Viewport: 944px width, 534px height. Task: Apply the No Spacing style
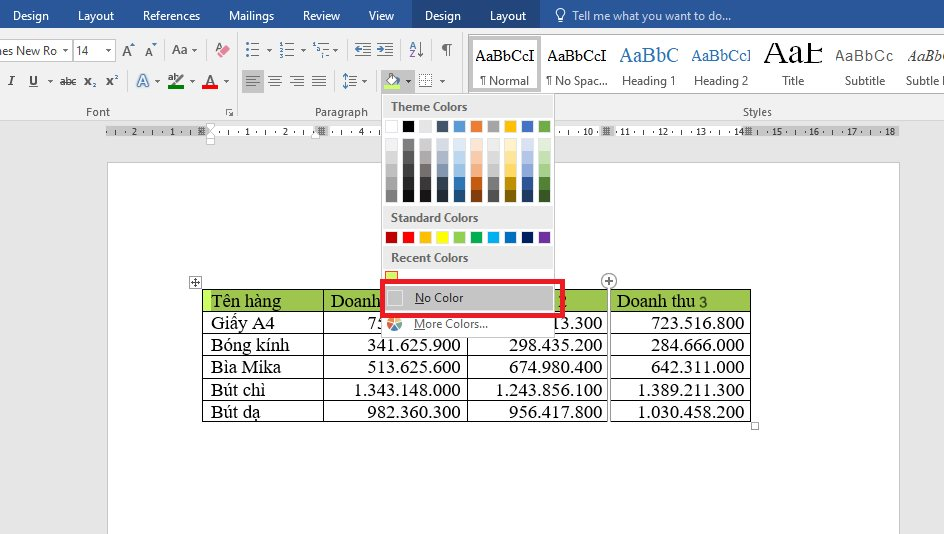[576, 64]
